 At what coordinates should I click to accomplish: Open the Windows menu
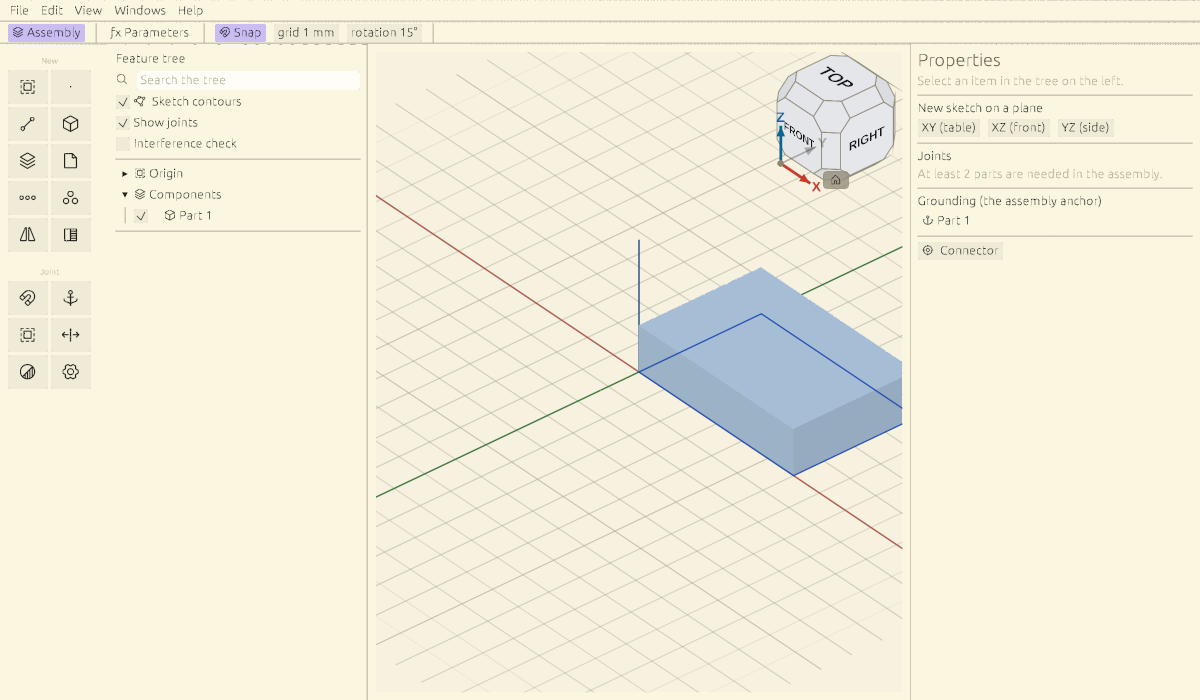140,10
